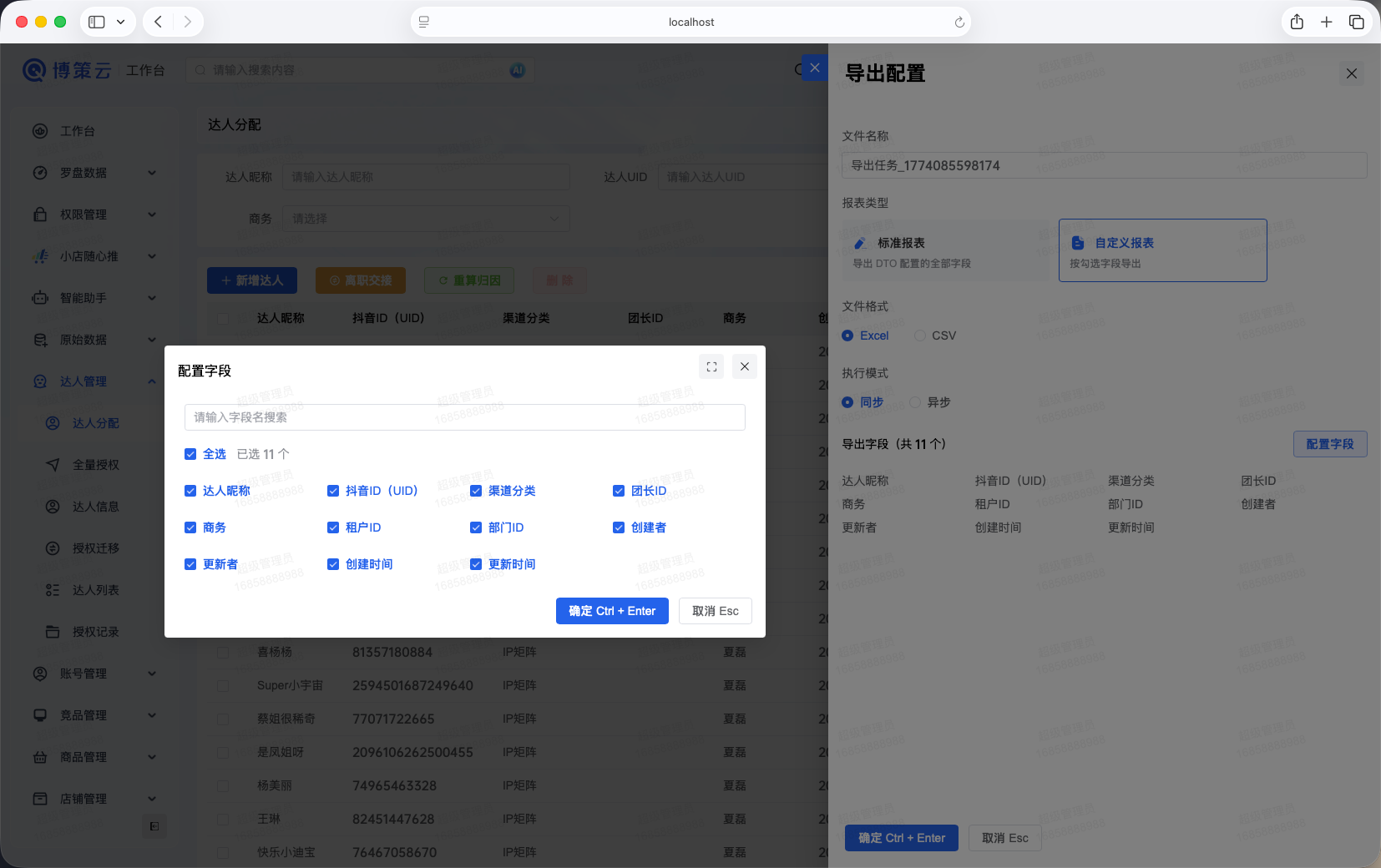Image resolution: width=1381 pixels, height=868 pixels.
Task: Click the 权限管理 lock icon
Action: [x=40, y=214]
